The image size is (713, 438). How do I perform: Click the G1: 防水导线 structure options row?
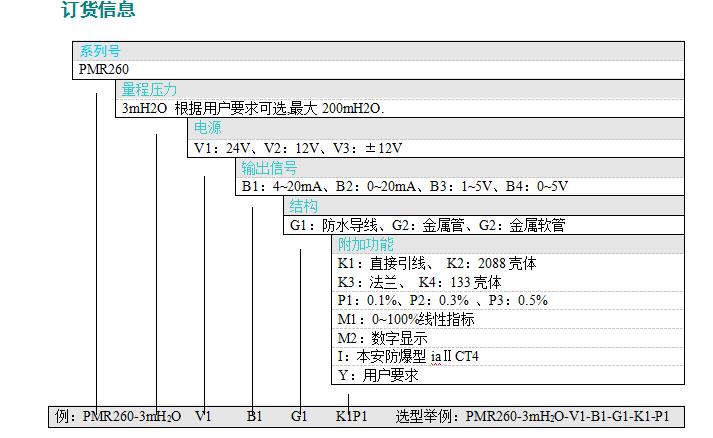pos(427,225)
